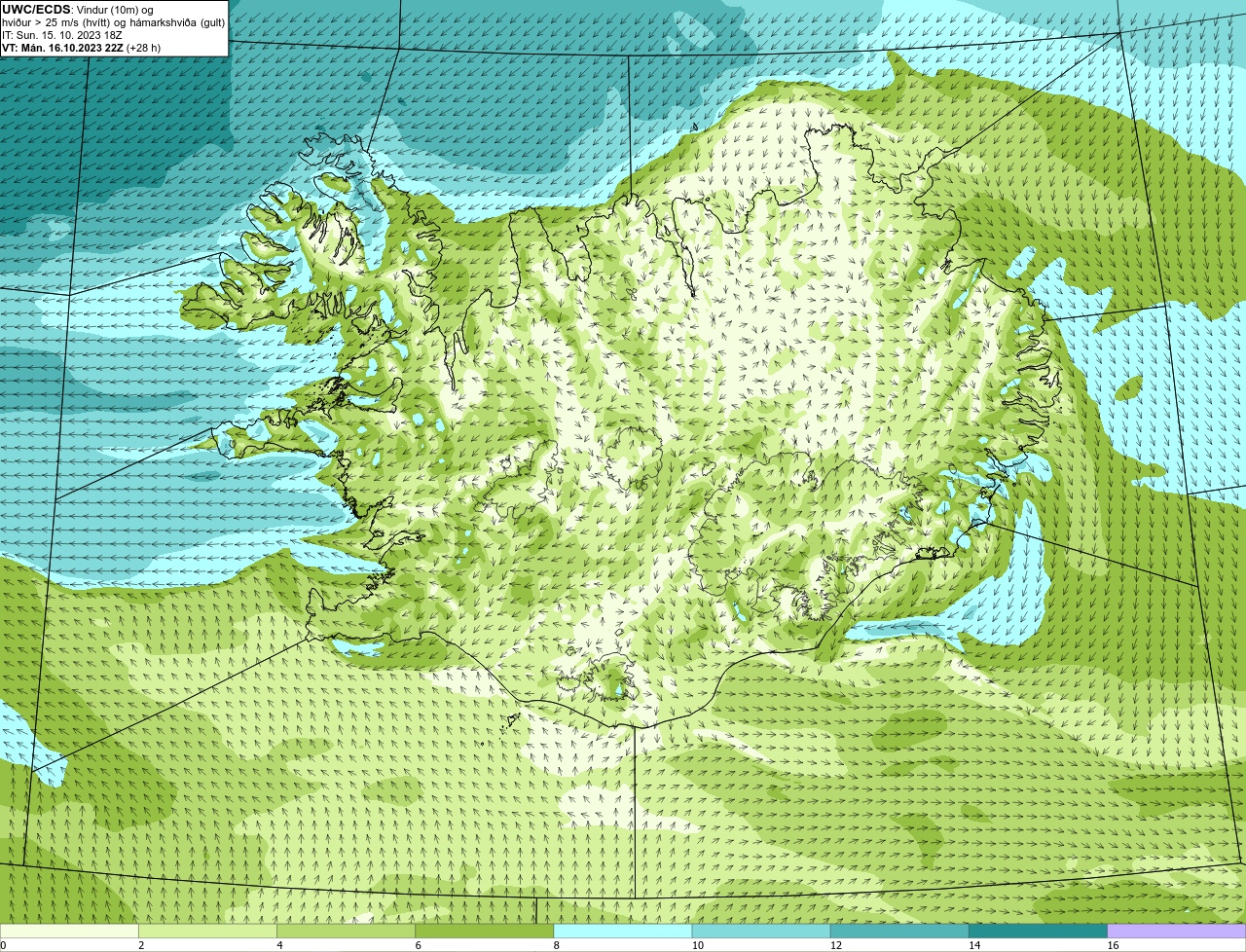Click the dark green 6–8 m/s legend swatch
The height and width of the screenshot is (952, 1246).
pos(484,932)
